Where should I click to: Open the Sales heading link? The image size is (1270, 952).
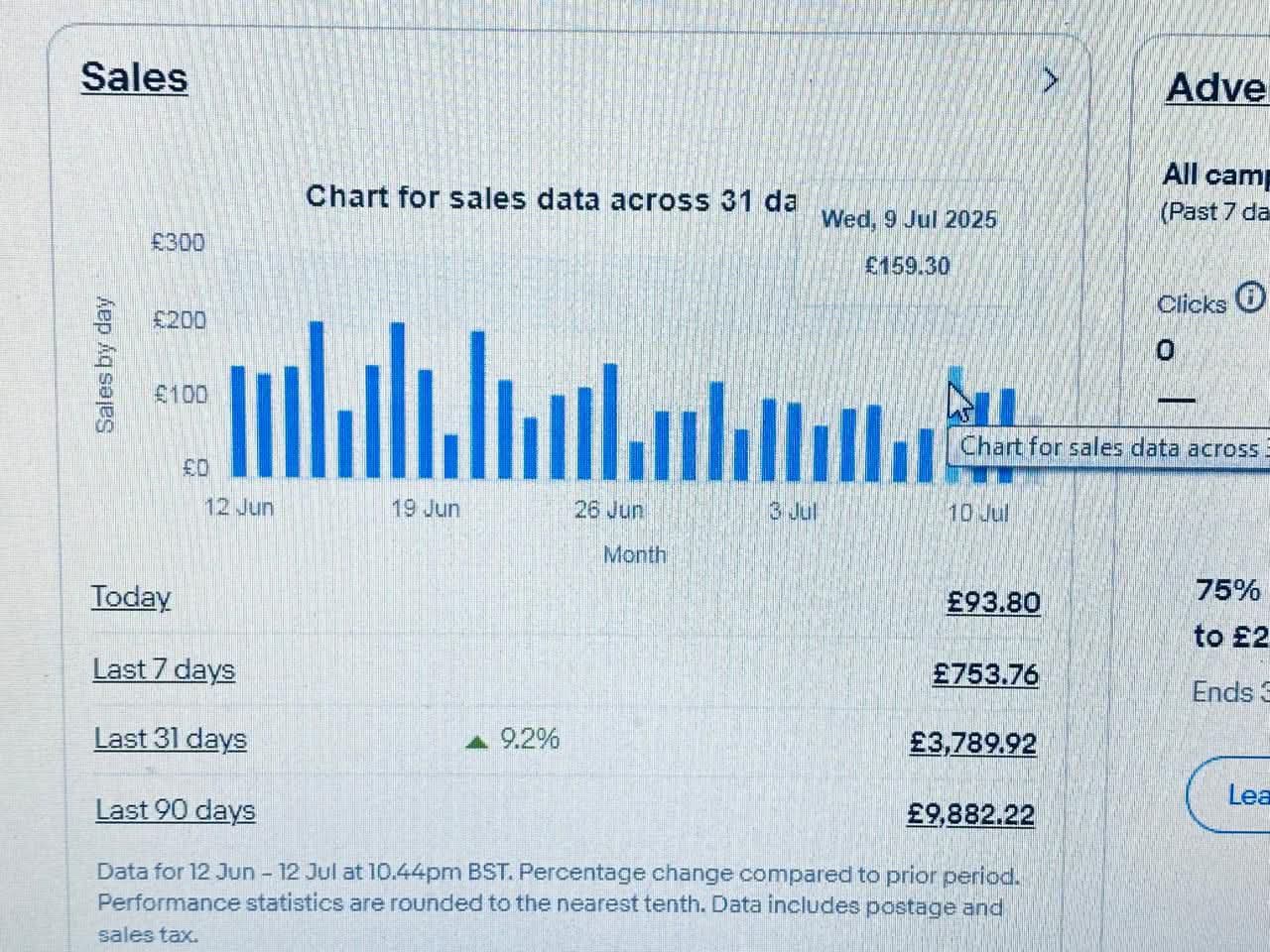point(134,77)
